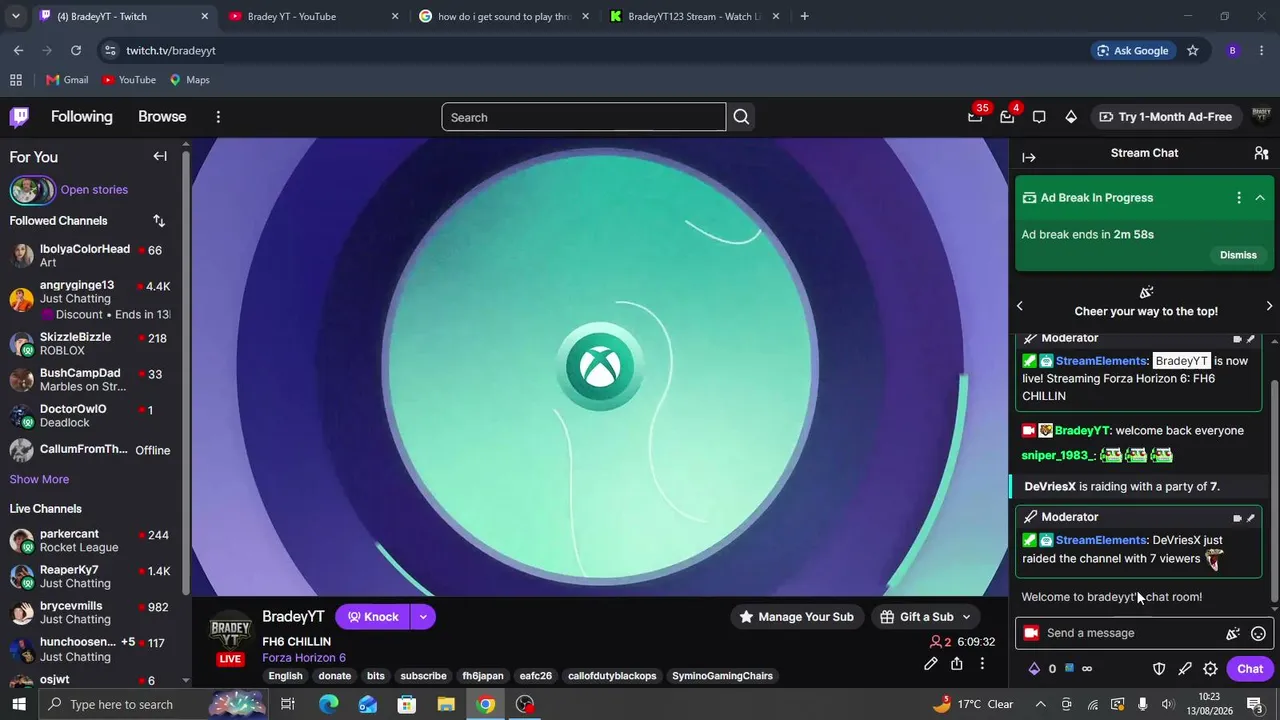Open the chat community users list
The height and width of the screenshot is (720, 1280).
[1261, 153]
